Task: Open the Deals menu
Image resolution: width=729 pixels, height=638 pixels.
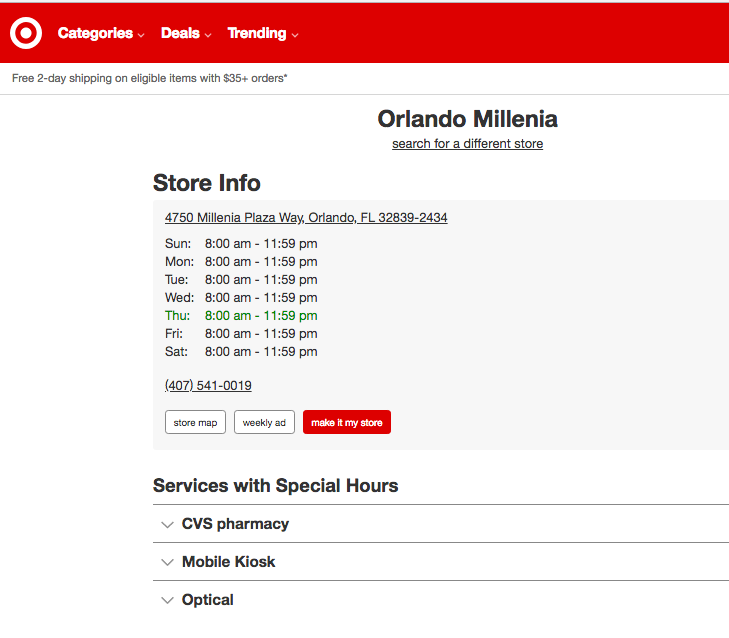Action: point(186,33)
